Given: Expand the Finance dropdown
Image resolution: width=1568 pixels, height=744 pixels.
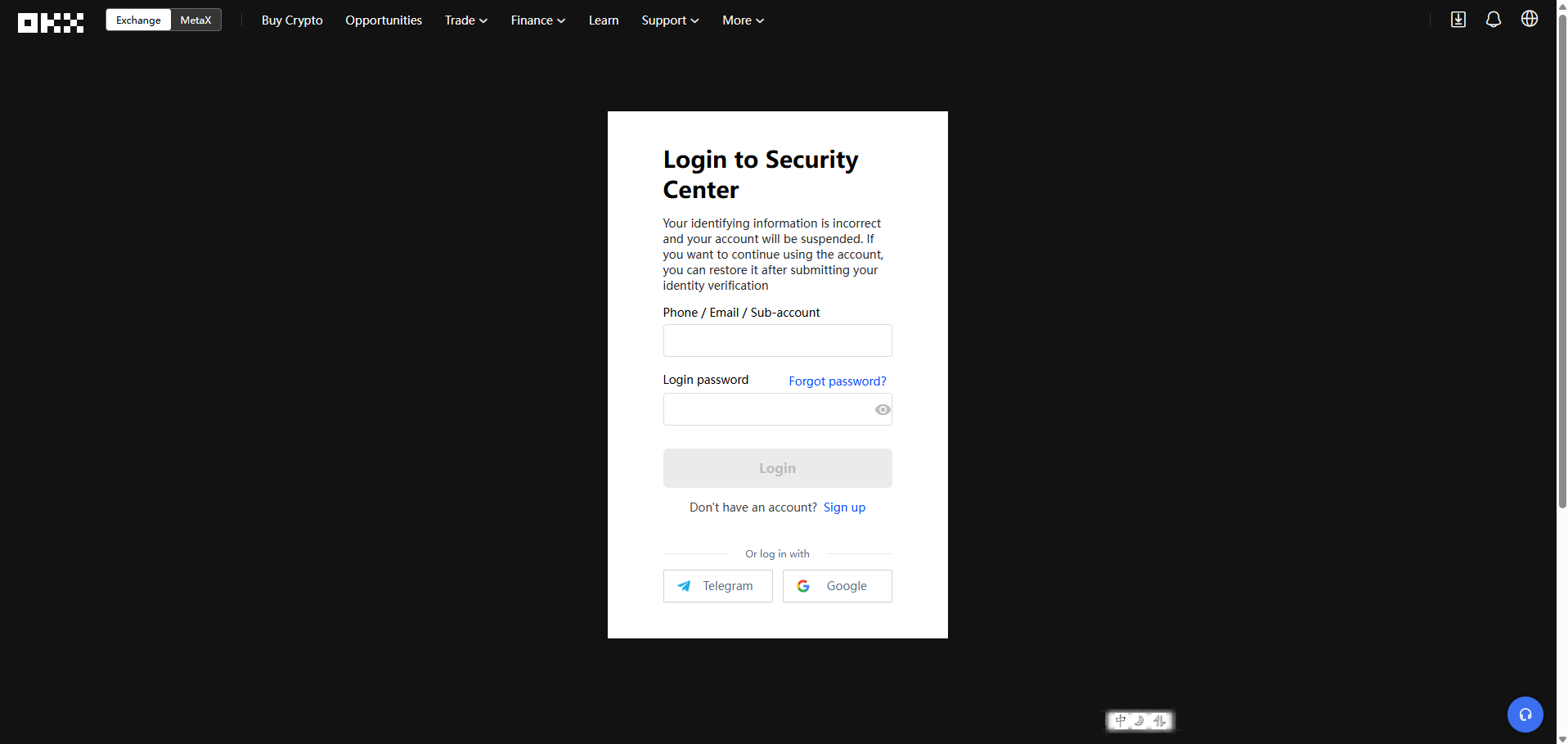Looking at the screenshot, I should (537, 20).
